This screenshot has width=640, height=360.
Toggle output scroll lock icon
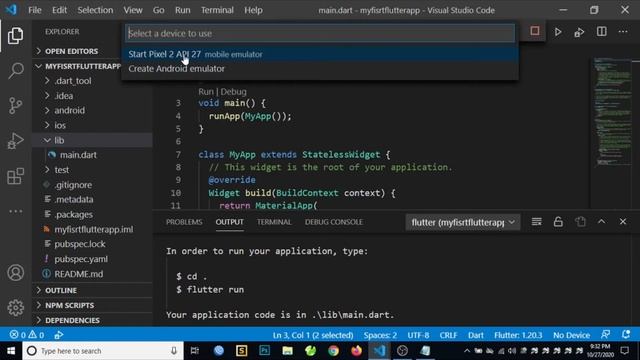pos(558,222)
